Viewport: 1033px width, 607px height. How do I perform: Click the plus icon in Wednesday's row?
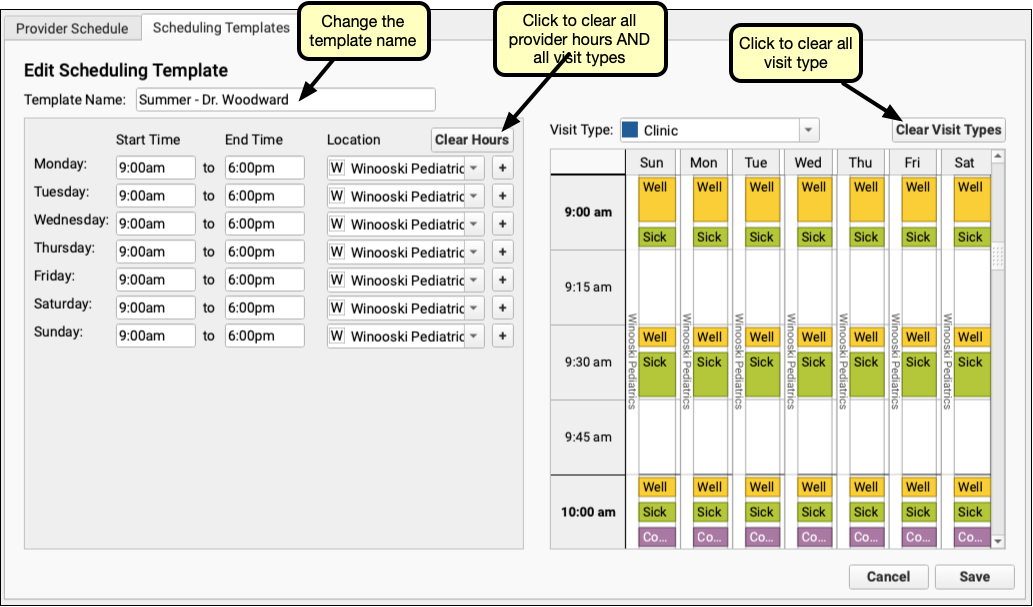pyautogui.click(x=503, y=224)
